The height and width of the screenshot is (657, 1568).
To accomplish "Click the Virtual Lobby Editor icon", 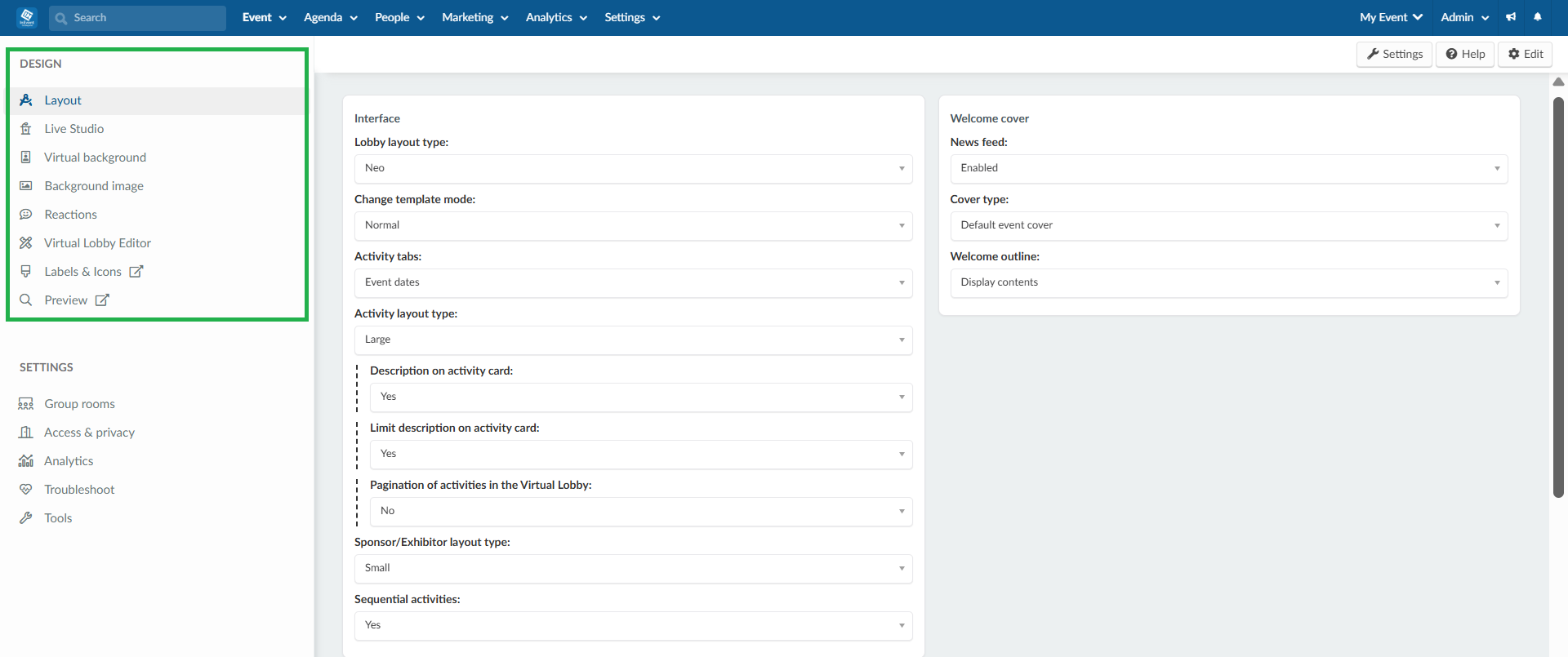I will (x=26, y=243).
